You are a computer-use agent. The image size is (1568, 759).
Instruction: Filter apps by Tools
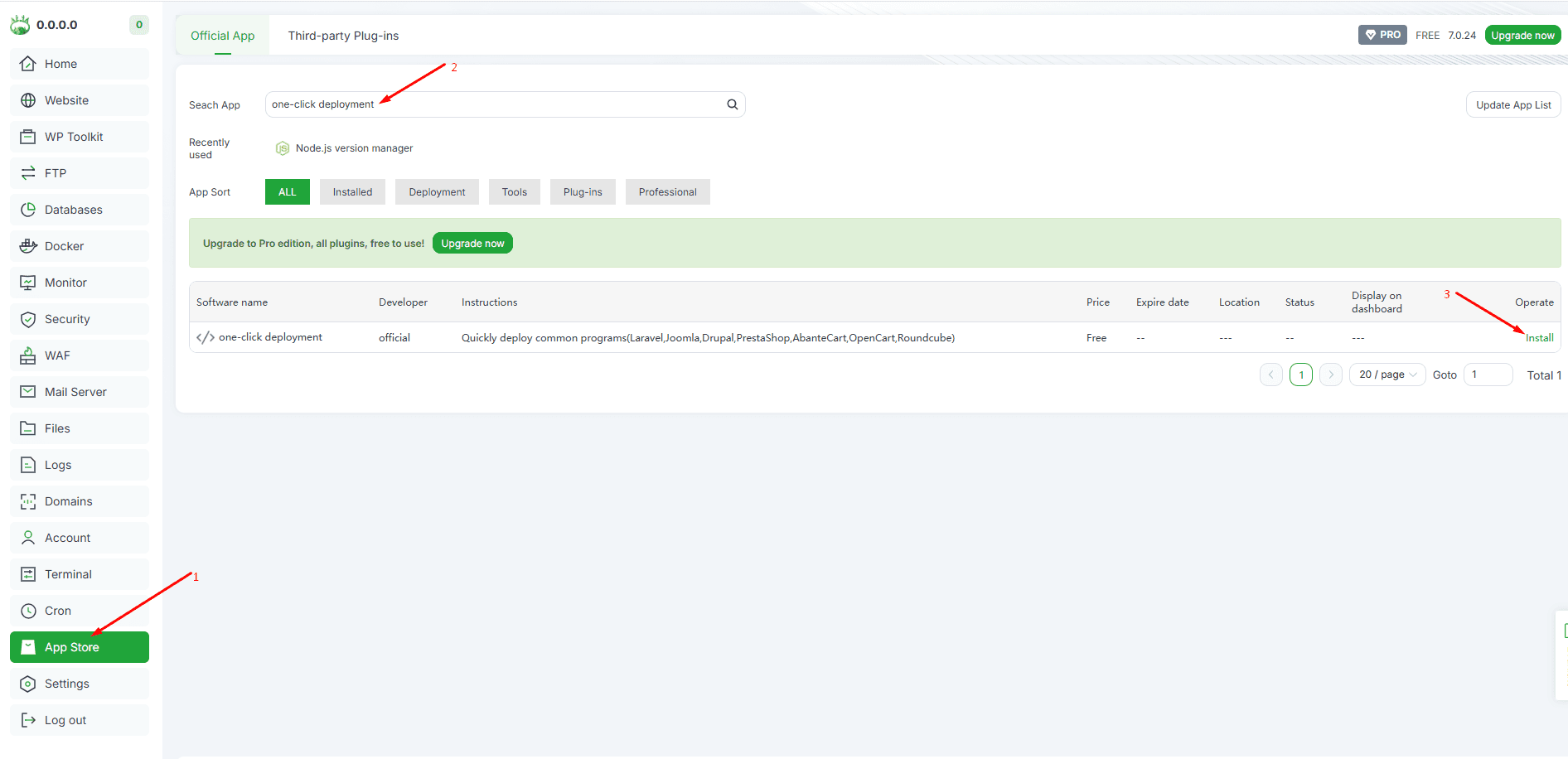click(x=515, y=192)
